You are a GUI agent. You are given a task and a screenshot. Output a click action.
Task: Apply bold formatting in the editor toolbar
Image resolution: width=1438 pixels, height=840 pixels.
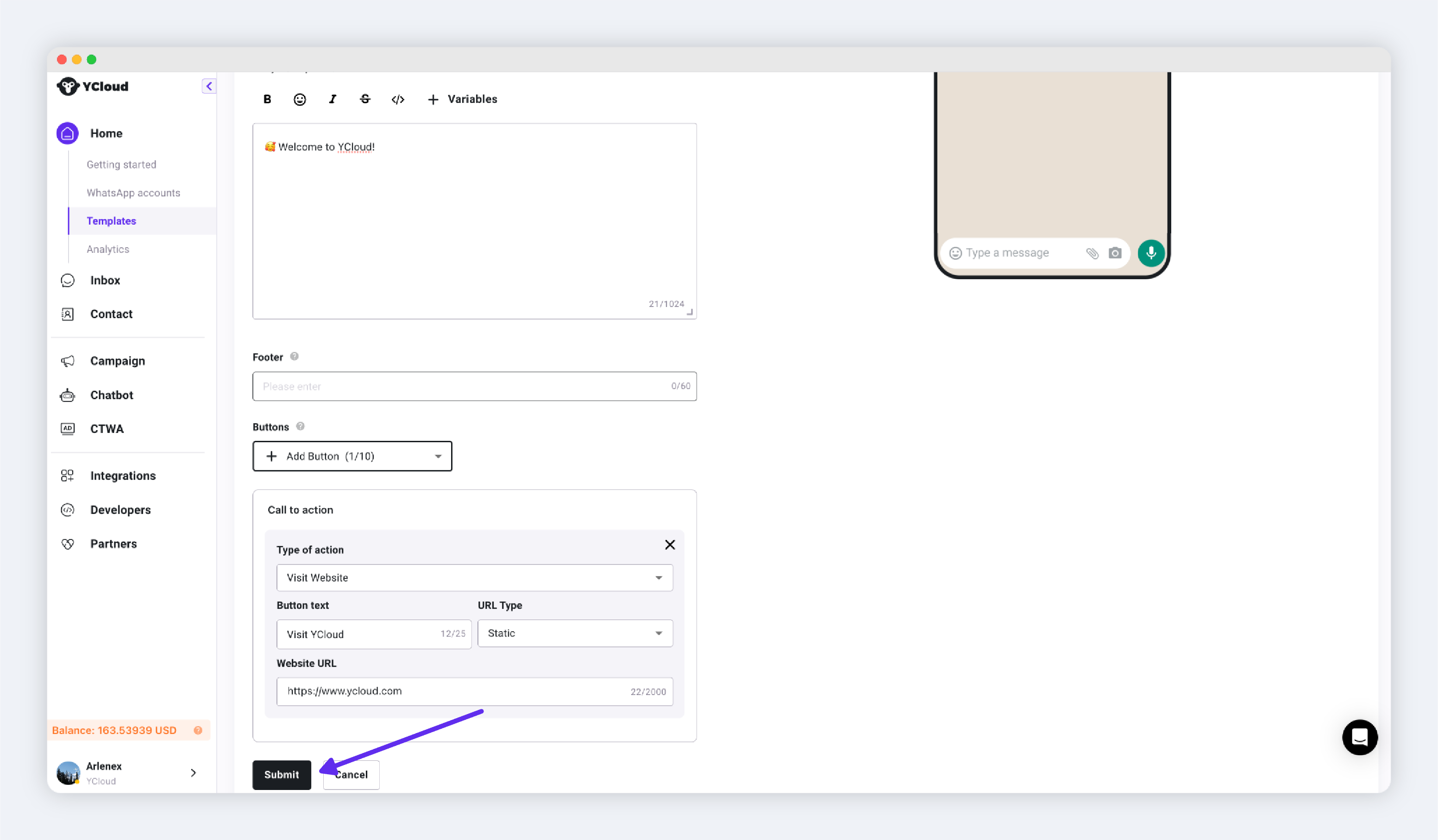pyautogui.click(x=267, y=99)
